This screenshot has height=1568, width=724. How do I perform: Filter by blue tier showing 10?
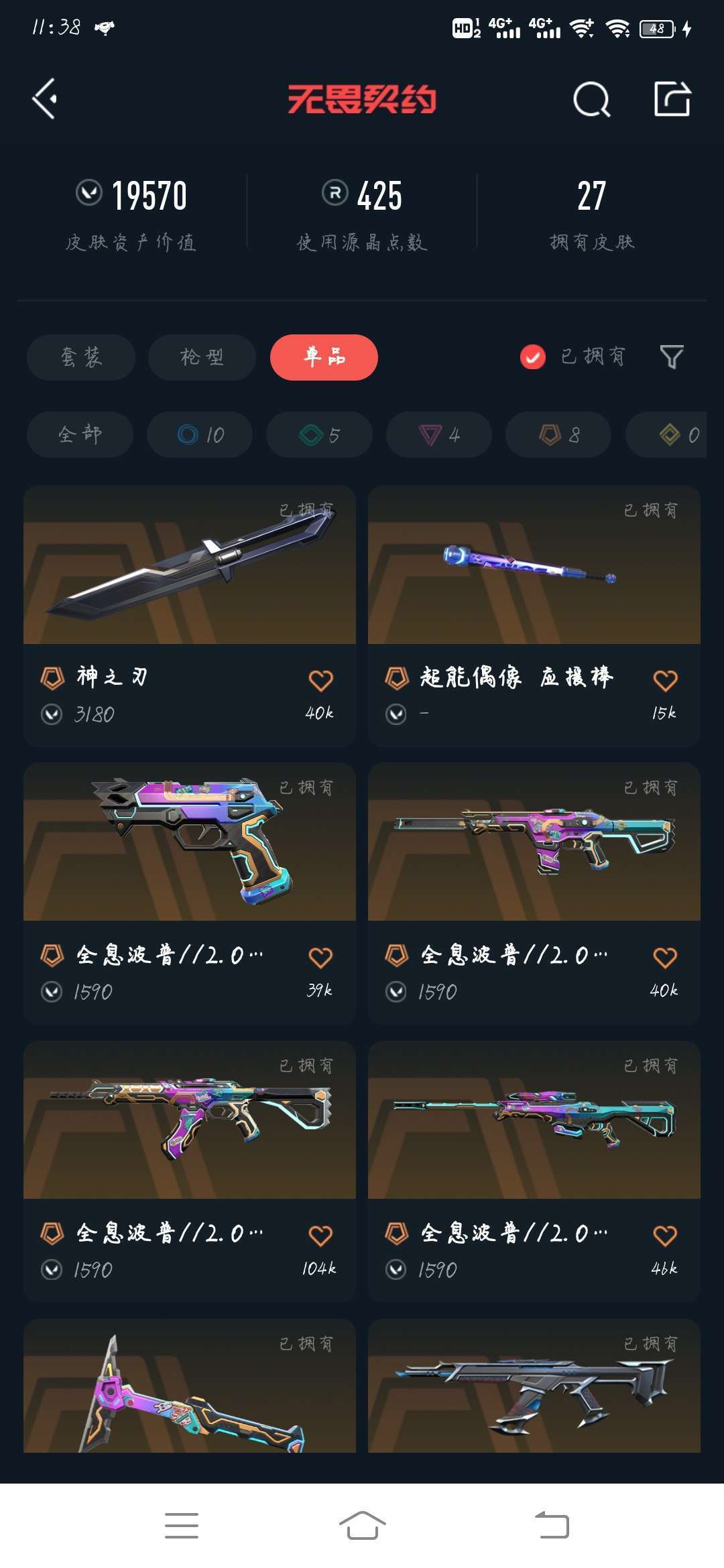200,435
